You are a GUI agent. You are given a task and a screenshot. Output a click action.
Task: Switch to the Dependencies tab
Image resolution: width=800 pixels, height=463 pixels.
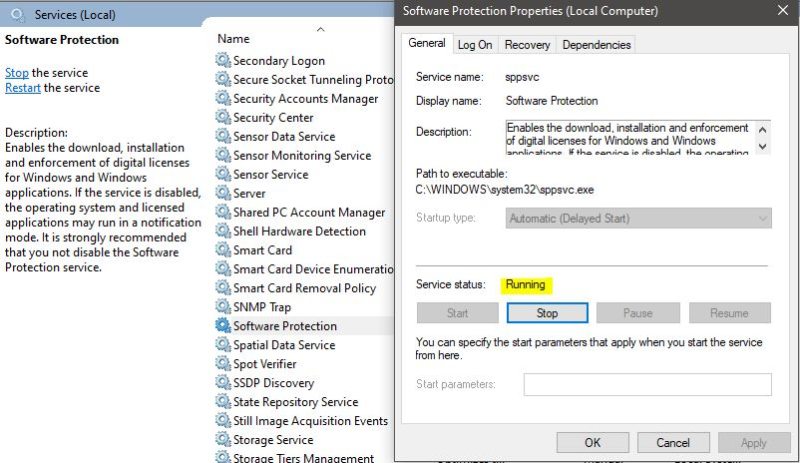click(x=596, y=45)
